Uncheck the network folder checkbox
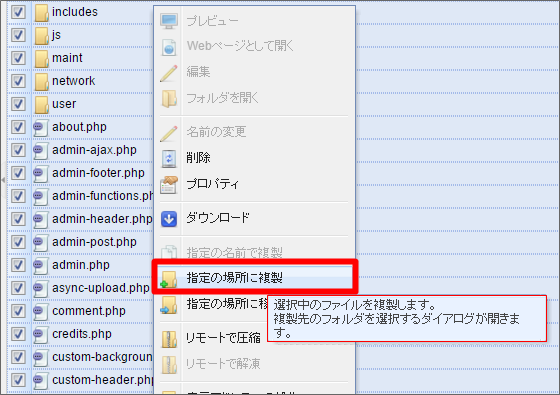The image size is (560, 395). [18, 81]
